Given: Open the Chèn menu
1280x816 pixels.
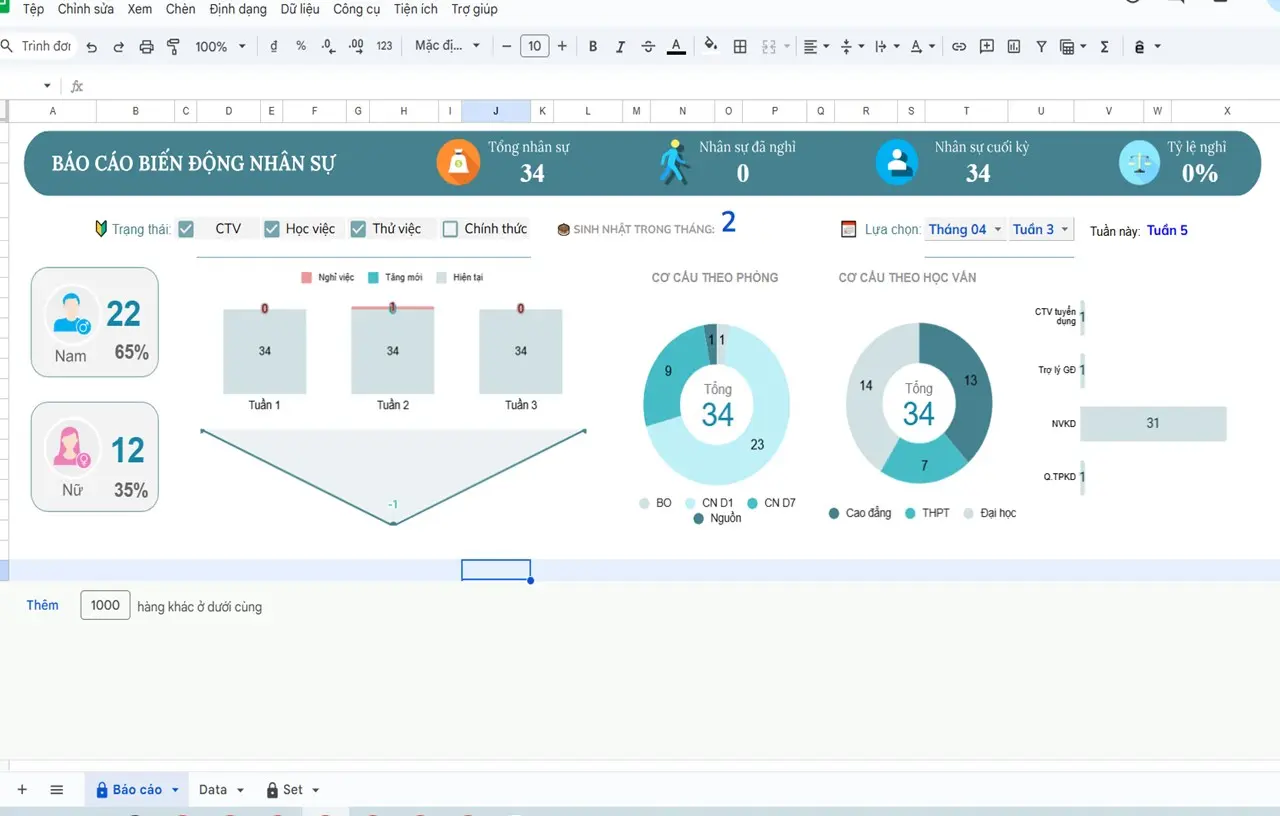Looking at the screenshot, I should coord(181,9).
